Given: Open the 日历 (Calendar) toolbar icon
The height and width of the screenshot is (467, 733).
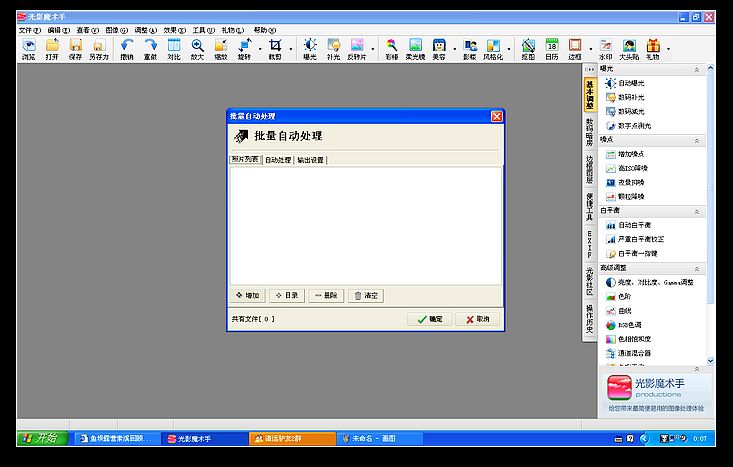Looking at the screenshot, I should pos(552,48).
